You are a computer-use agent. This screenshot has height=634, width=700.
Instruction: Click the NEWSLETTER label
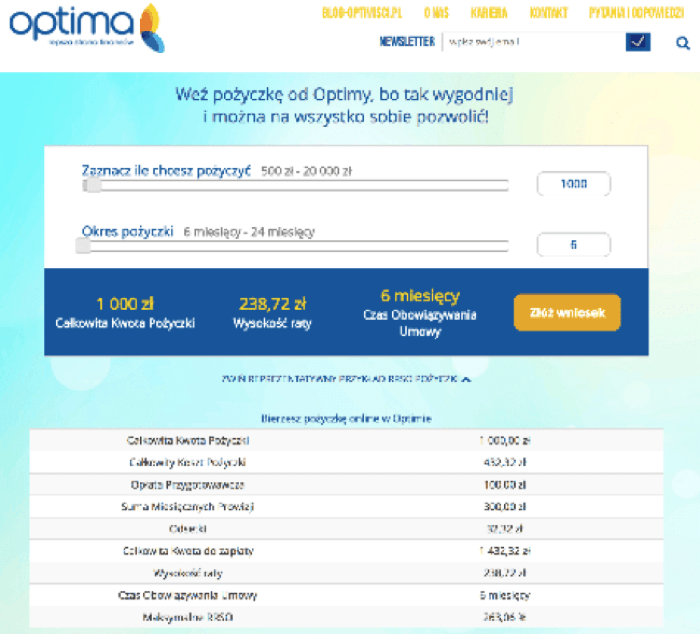407,42
